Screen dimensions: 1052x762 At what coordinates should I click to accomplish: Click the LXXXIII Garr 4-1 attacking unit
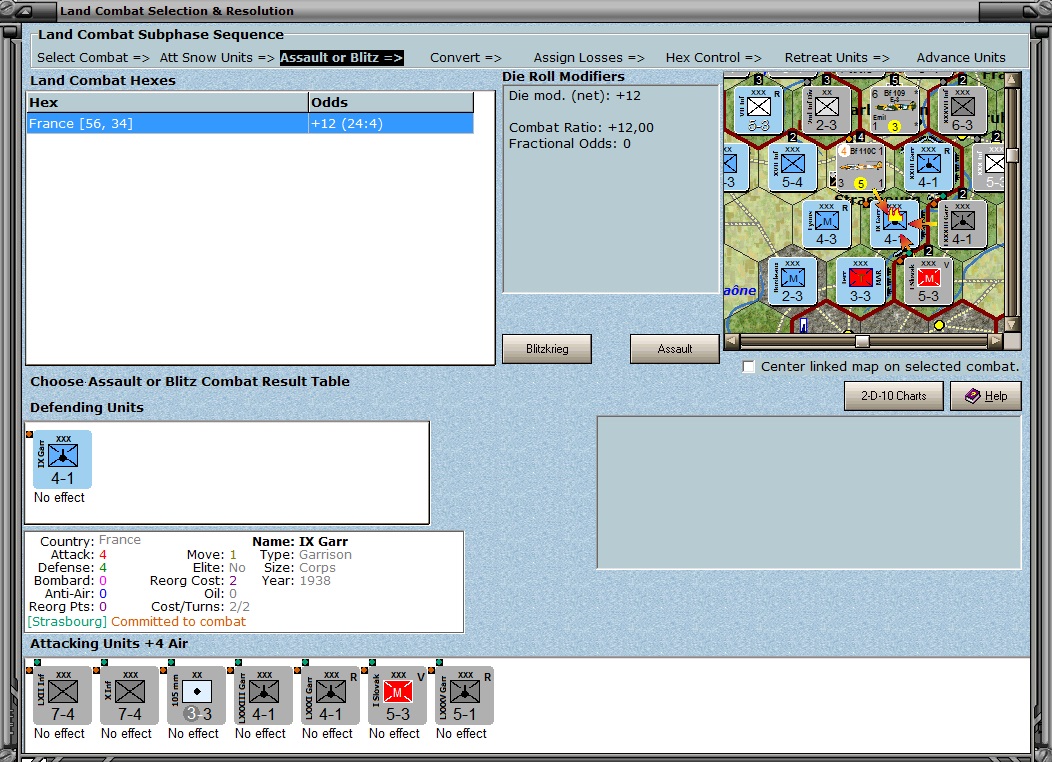click(x=264, y=695)
